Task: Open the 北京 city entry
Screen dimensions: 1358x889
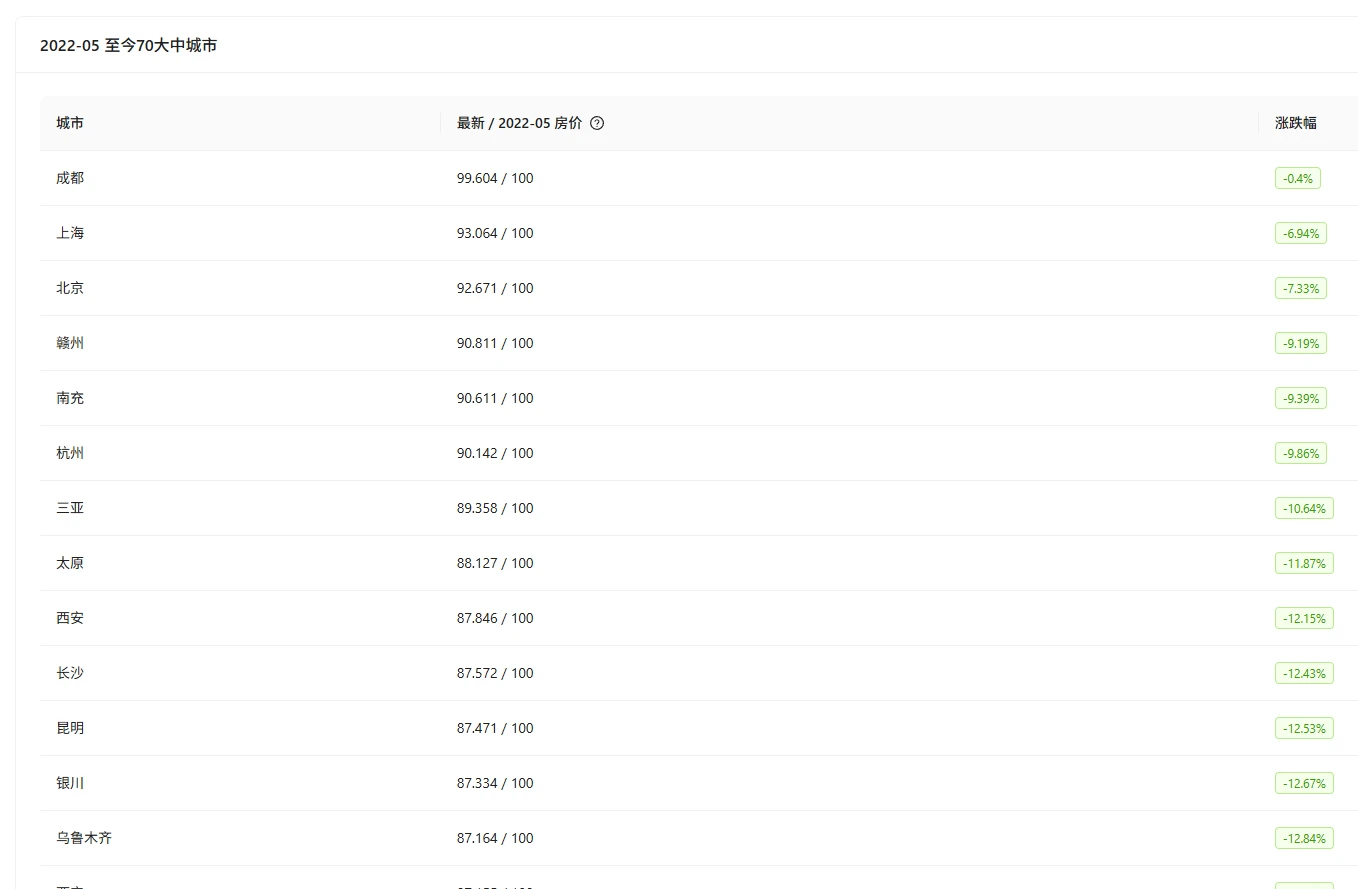Action: coord(70,288)
